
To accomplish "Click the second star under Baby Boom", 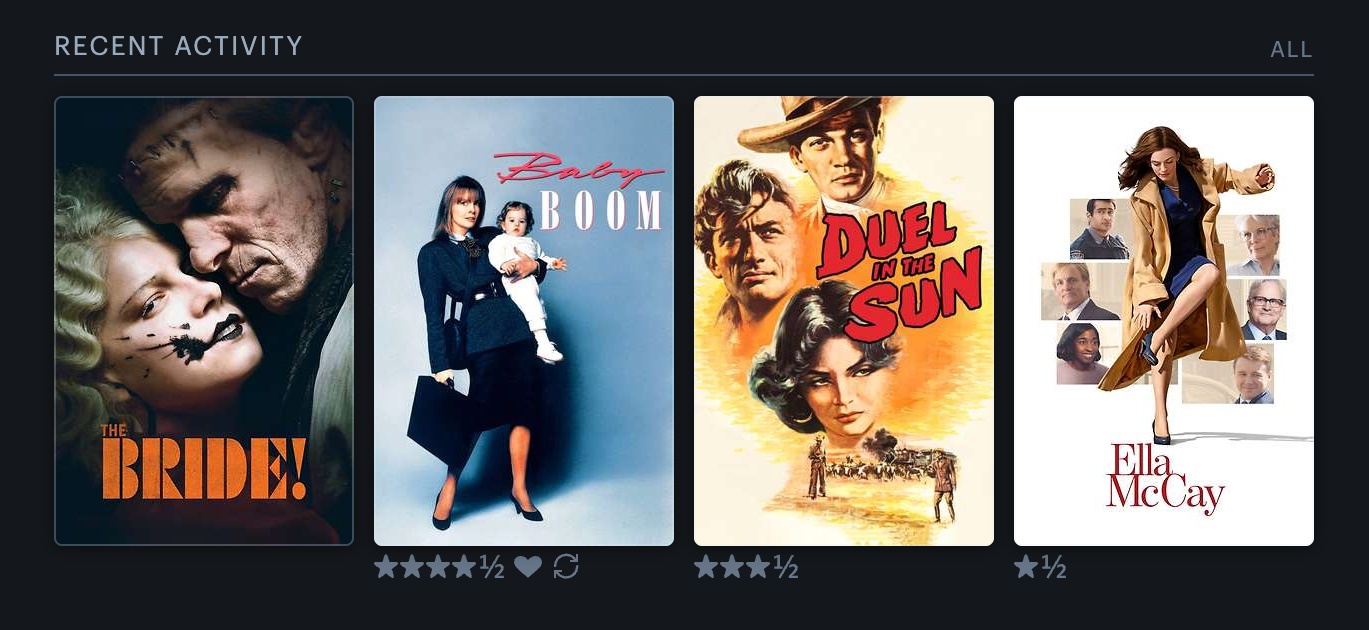I will 412,568.
